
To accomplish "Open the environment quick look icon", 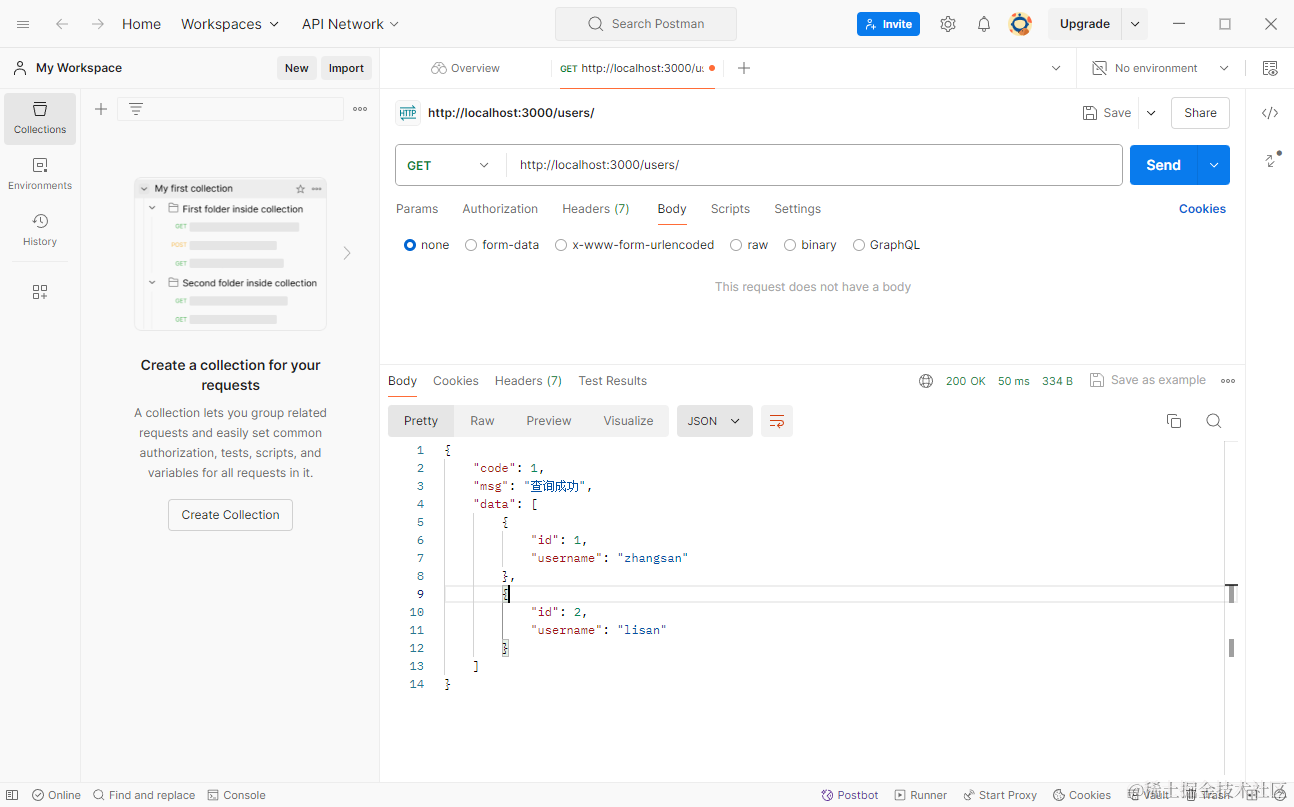I will tap(1270, 68).
